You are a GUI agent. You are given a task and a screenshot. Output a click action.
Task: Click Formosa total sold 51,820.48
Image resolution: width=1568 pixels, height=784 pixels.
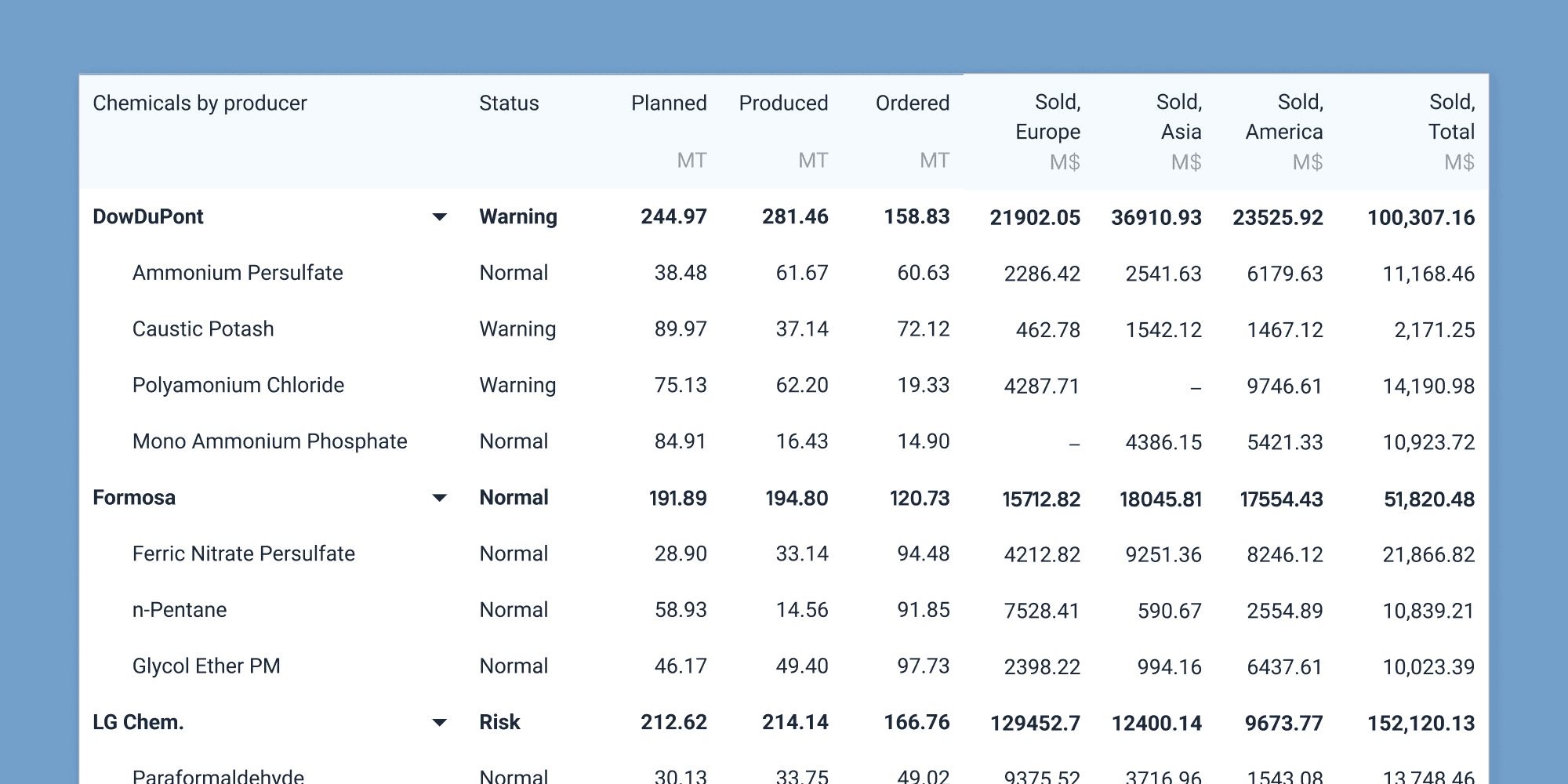tap(1429, 499)
